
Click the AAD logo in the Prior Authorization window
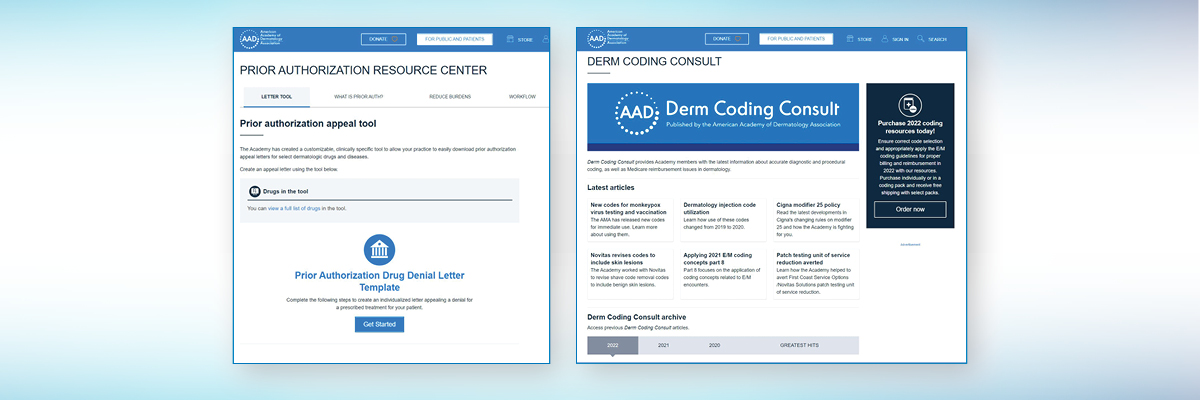click(262, 39)
